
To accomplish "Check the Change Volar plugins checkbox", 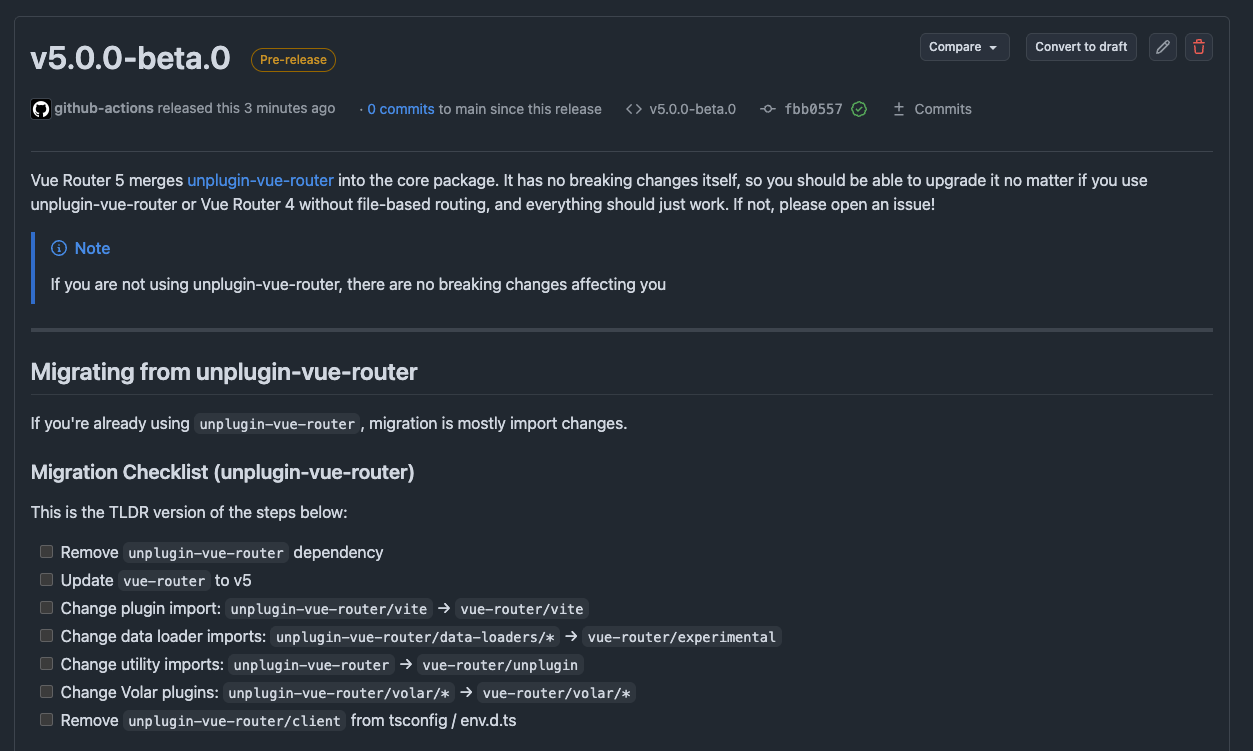I will click(x=46, y=692).
